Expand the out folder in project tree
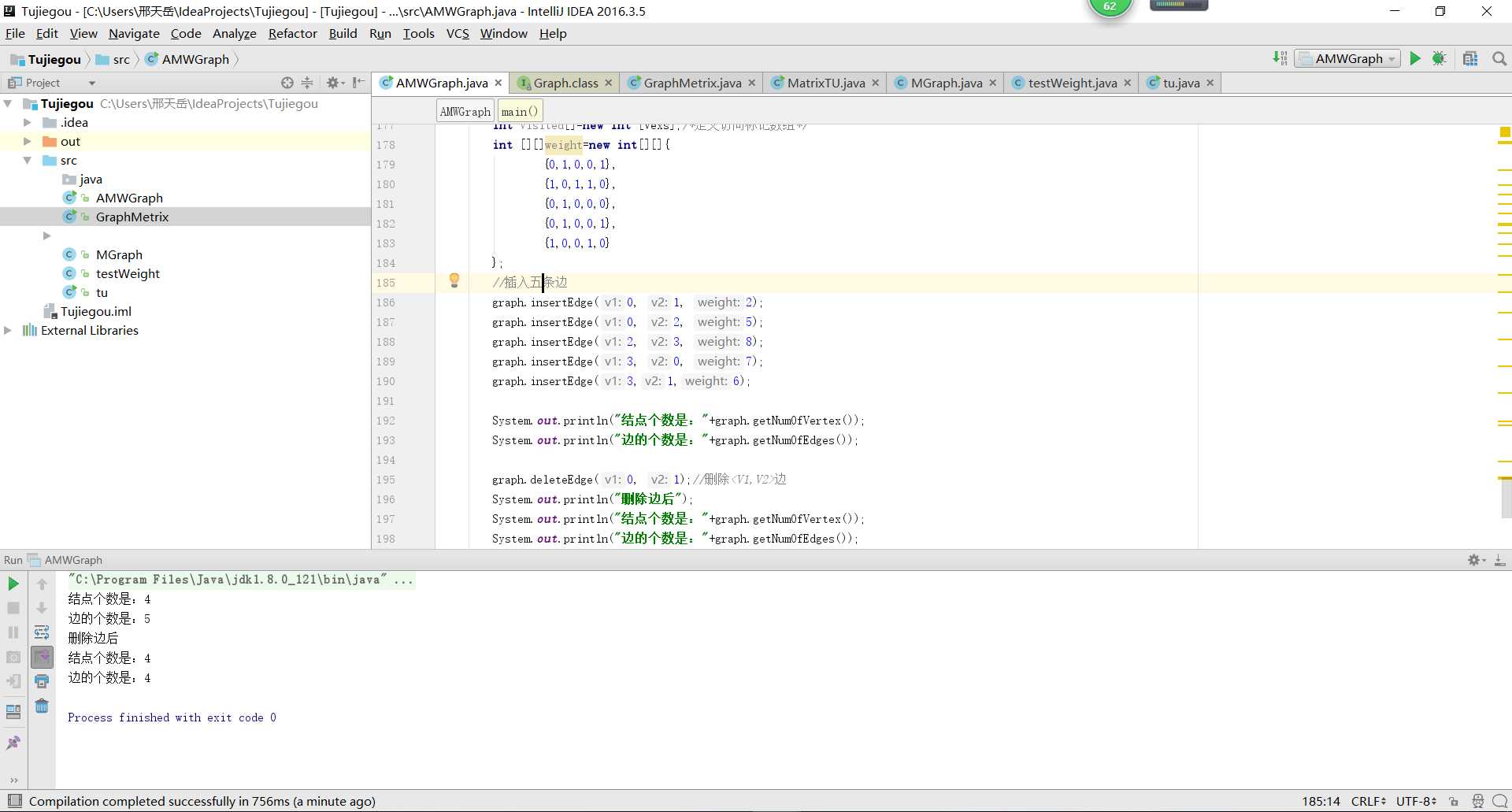 pos(28,142)
